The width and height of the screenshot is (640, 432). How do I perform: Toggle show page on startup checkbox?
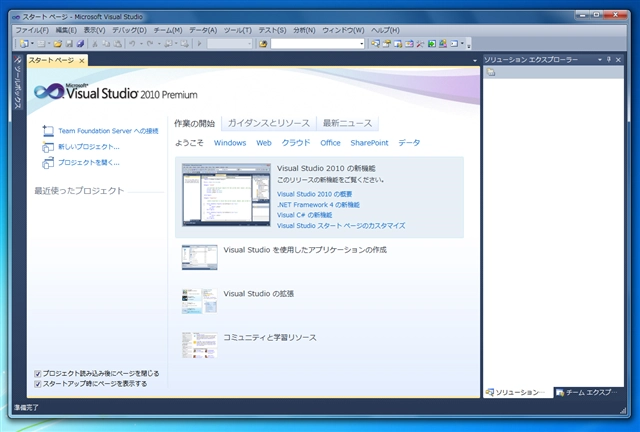point(38,383)
